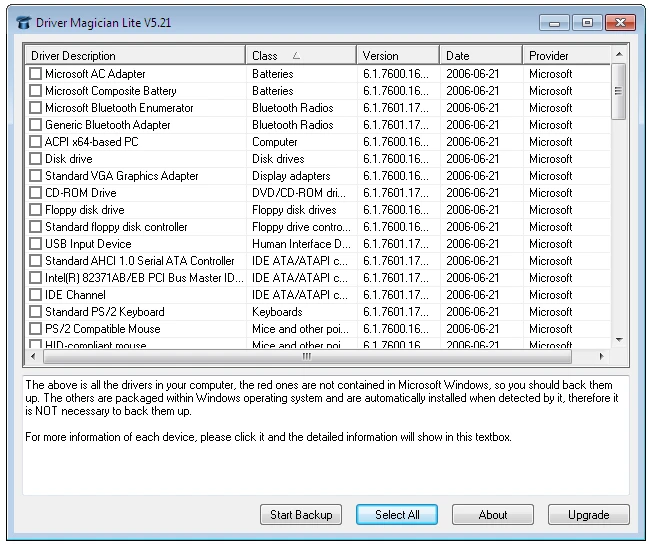Click the horizontal scrollbar right arrow

pyautogui.click(x=601, y=356)
